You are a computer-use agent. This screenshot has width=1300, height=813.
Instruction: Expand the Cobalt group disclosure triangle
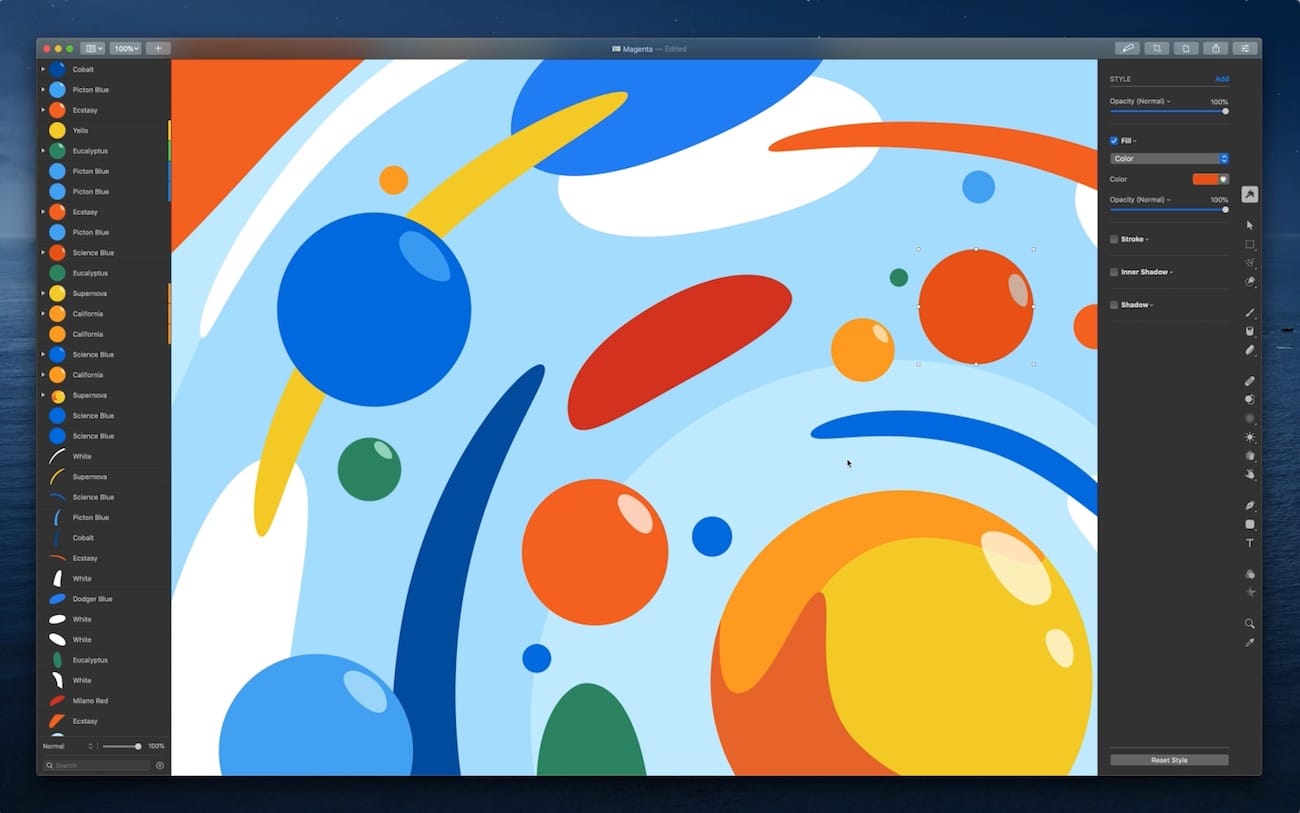43,69
